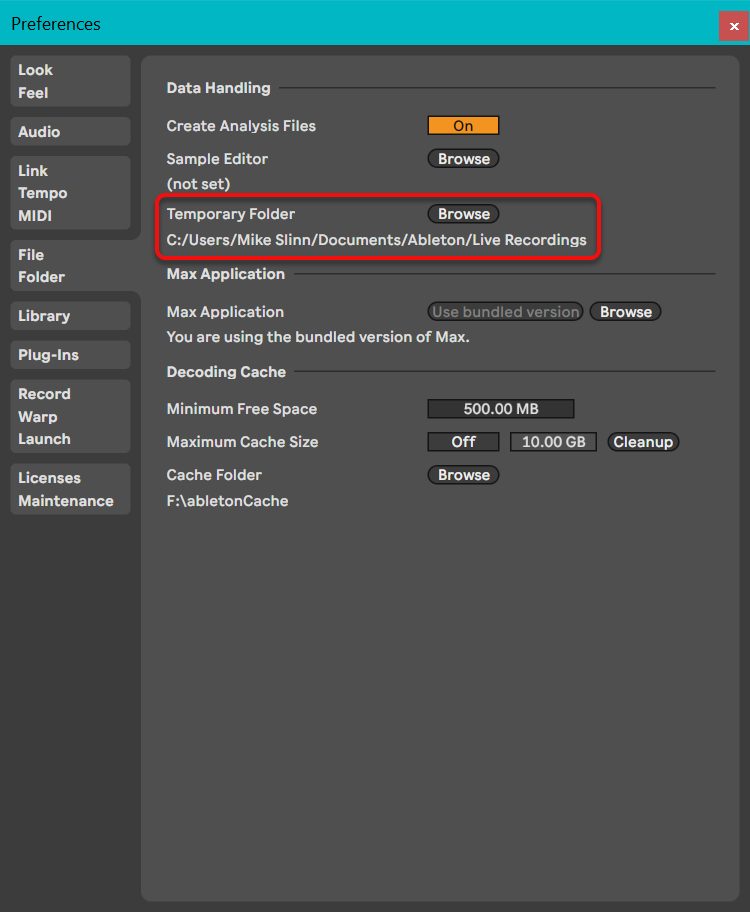Browse for the Cache Folder location
Viewport: 750px width, 912px height.
[463, 475]
